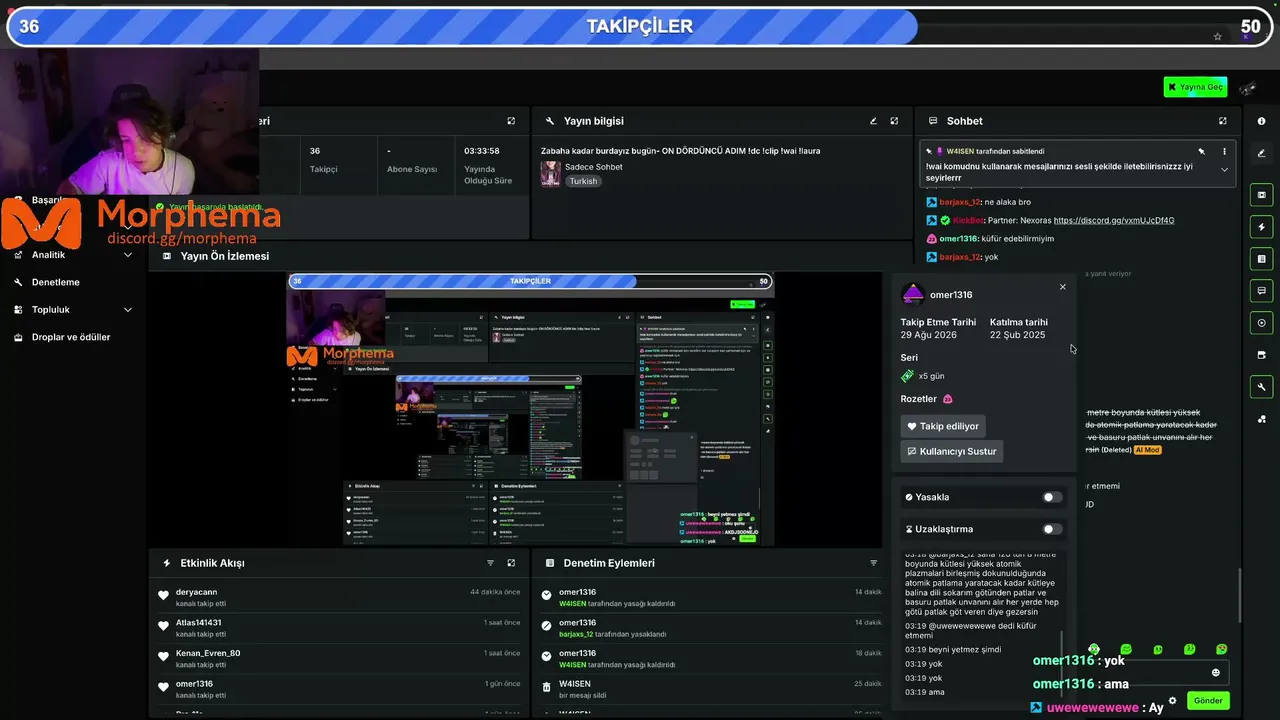
Task: Click the Sadece Sohbet category name
Action: (594, 167)
